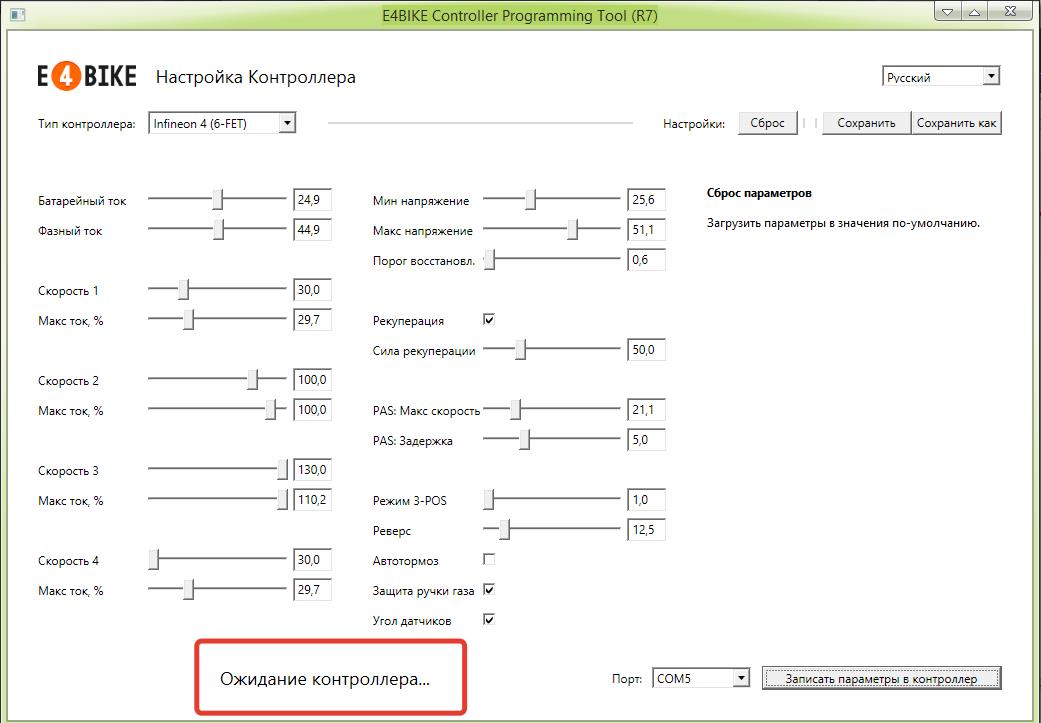Click the Батарейный ток slider
The image size is (1041, 723).
pos(217,199)
